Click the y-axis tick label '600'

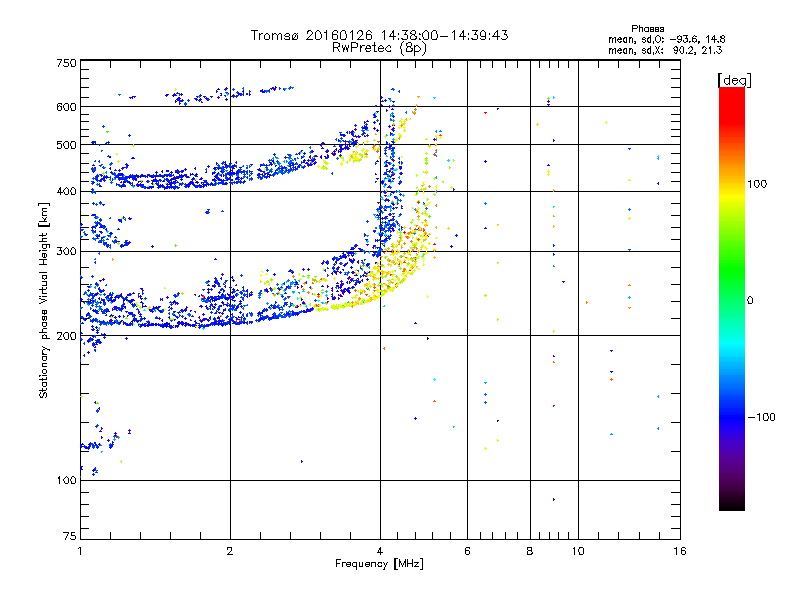coord(66,107)
